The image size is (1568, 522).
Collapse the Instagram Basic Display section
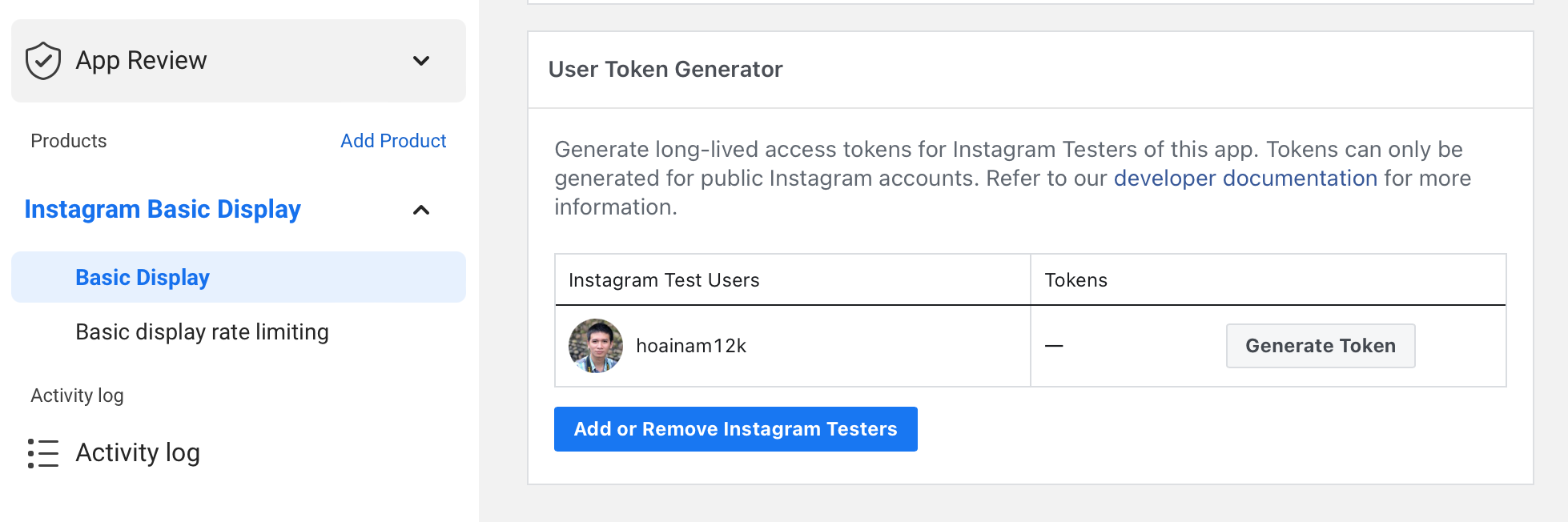point(423,210)
